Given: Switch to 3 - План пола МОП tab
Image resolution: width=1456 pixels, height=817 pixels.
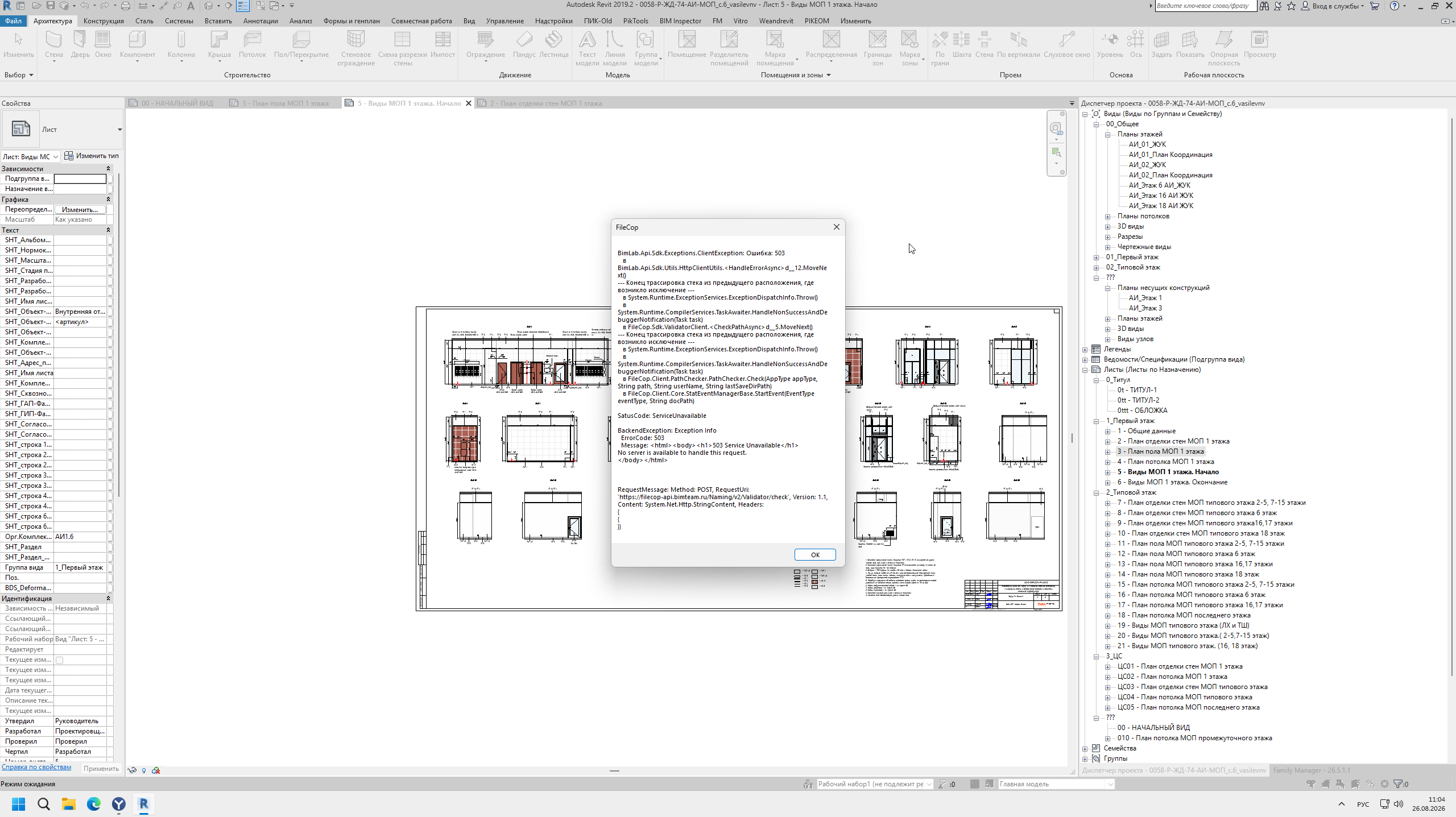Looking at the screenshot, I should point(279,103).
